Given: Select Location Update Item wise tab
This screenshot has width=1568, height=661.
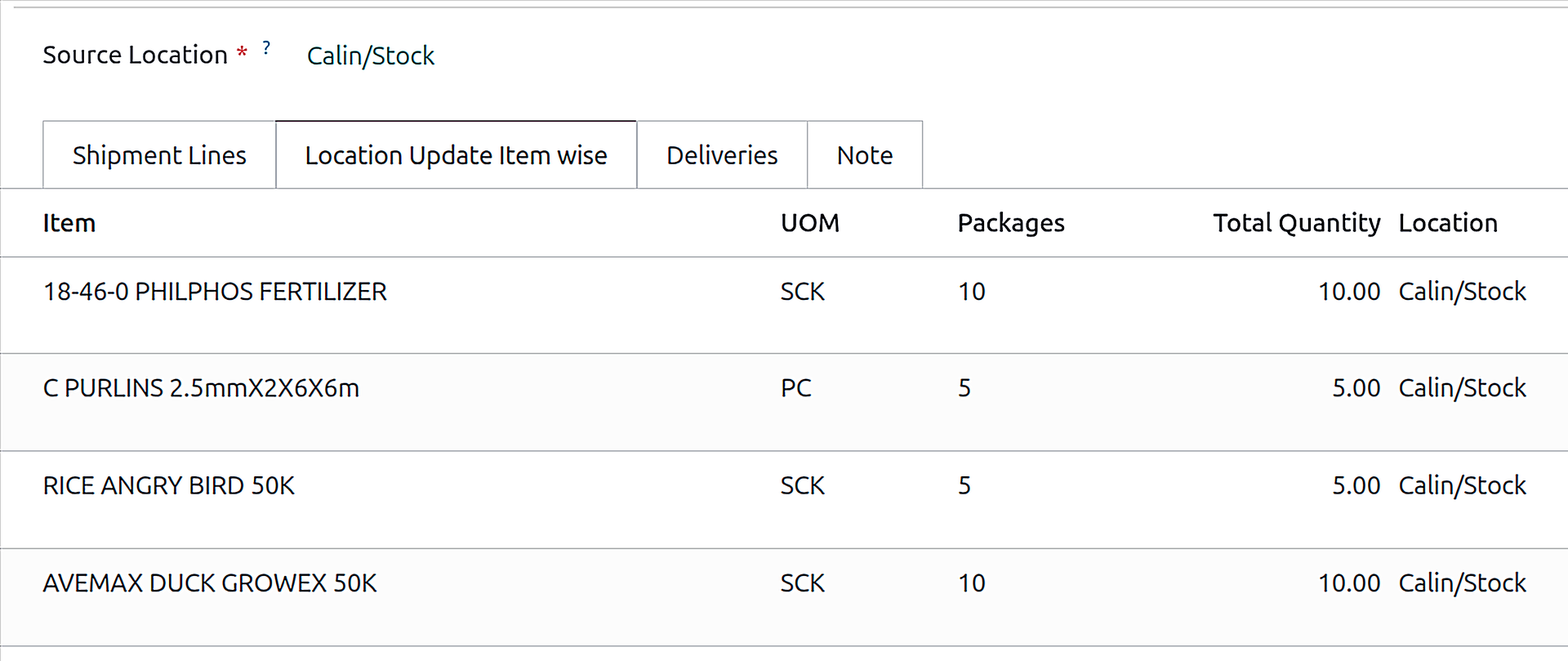Looking at the screenshot, I should click(x=456, y=155).
